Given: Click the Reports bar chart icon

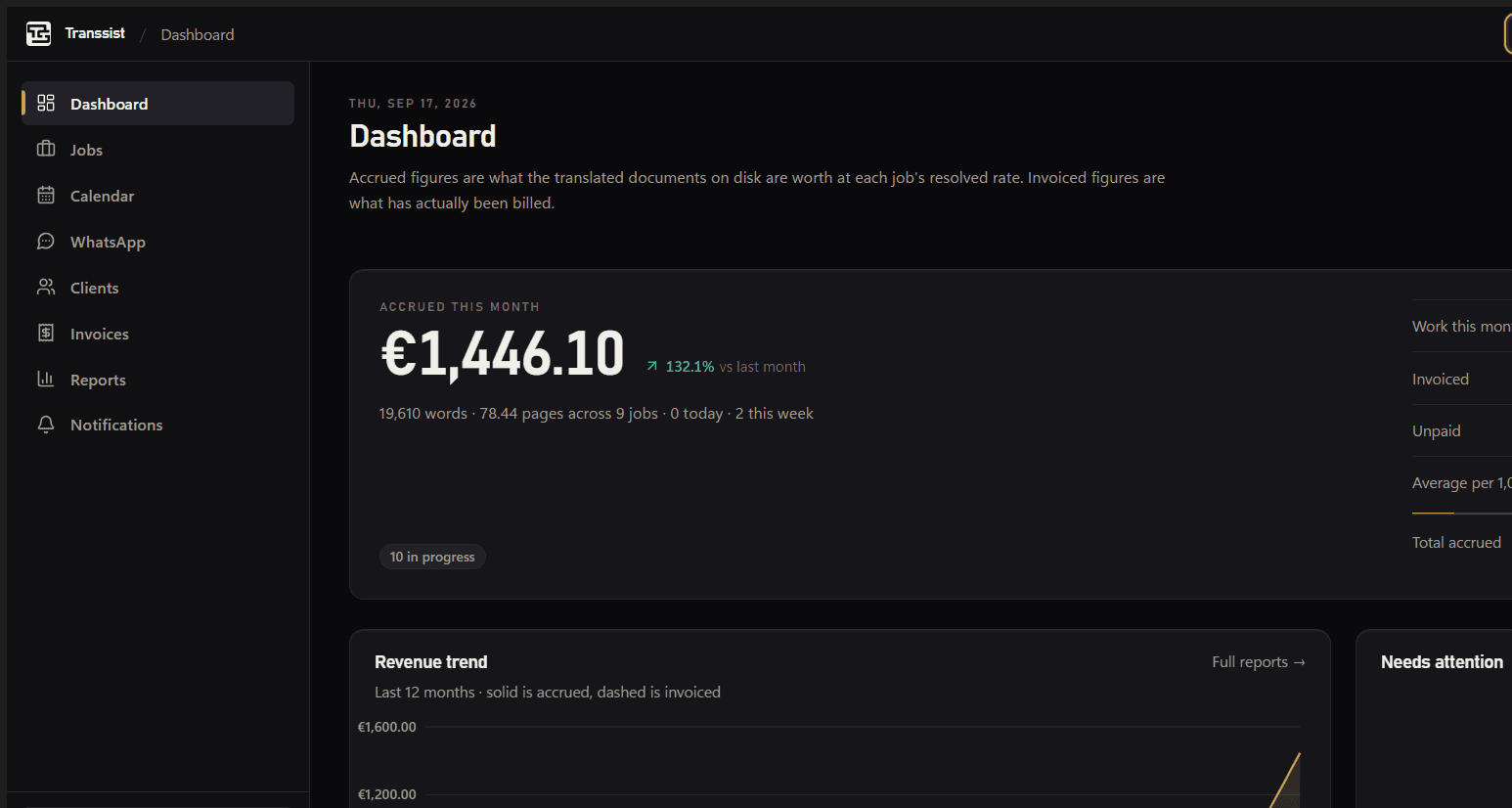Looking at the screenshot, I should pyautogui.click(x=46, y=379).
